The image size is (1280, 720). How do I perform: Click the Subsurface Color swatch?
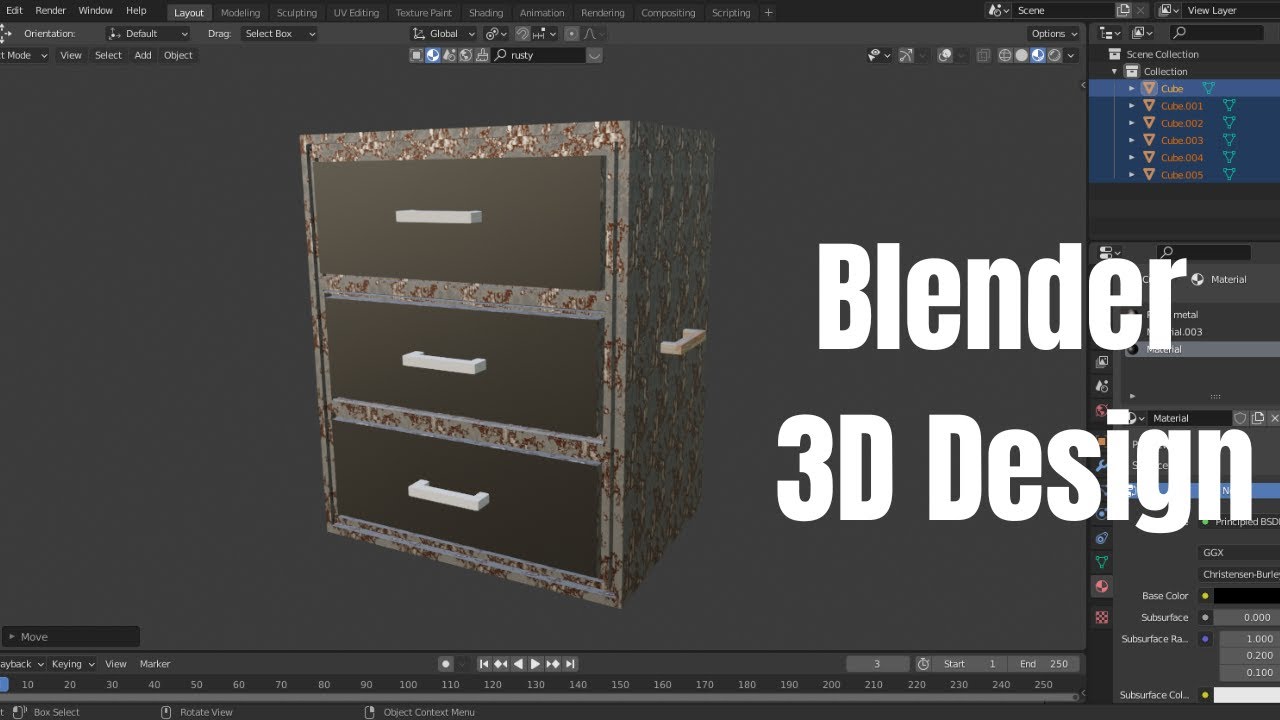(1247, 695)
